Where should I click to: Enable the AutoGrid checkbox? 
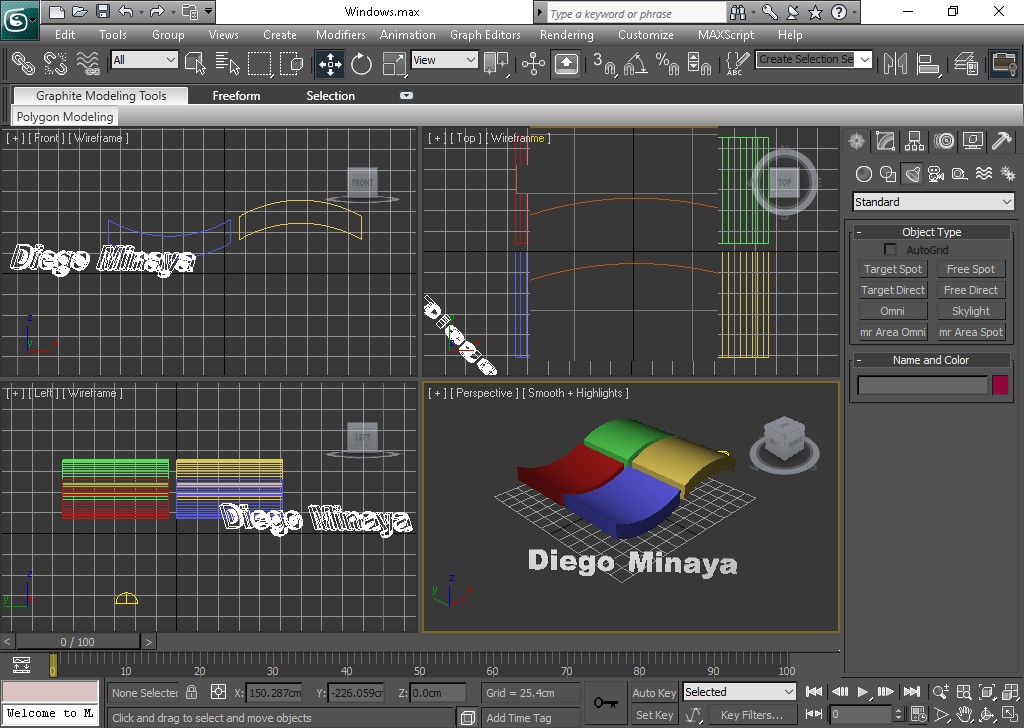889,249
